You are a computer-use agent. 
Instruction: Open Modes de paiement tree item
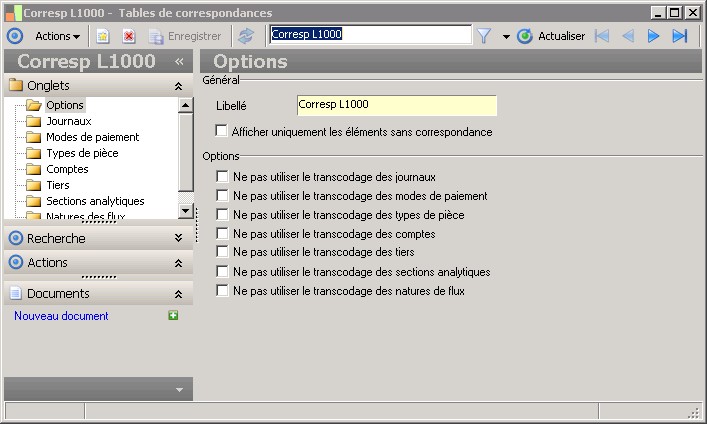tap(92, 137)
